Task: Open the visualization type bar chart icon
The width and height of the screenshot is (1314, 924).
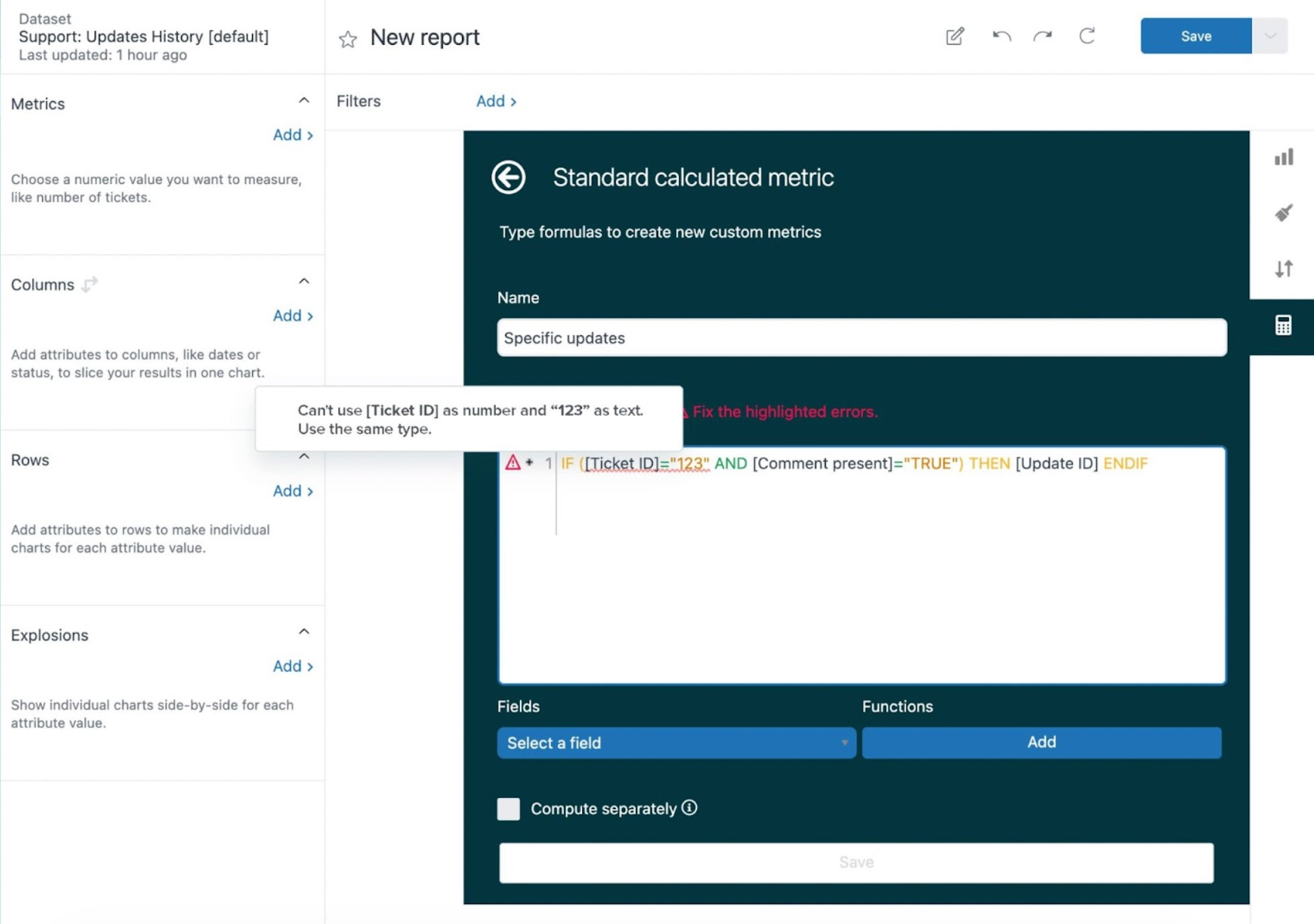Action: (1283, 158)
